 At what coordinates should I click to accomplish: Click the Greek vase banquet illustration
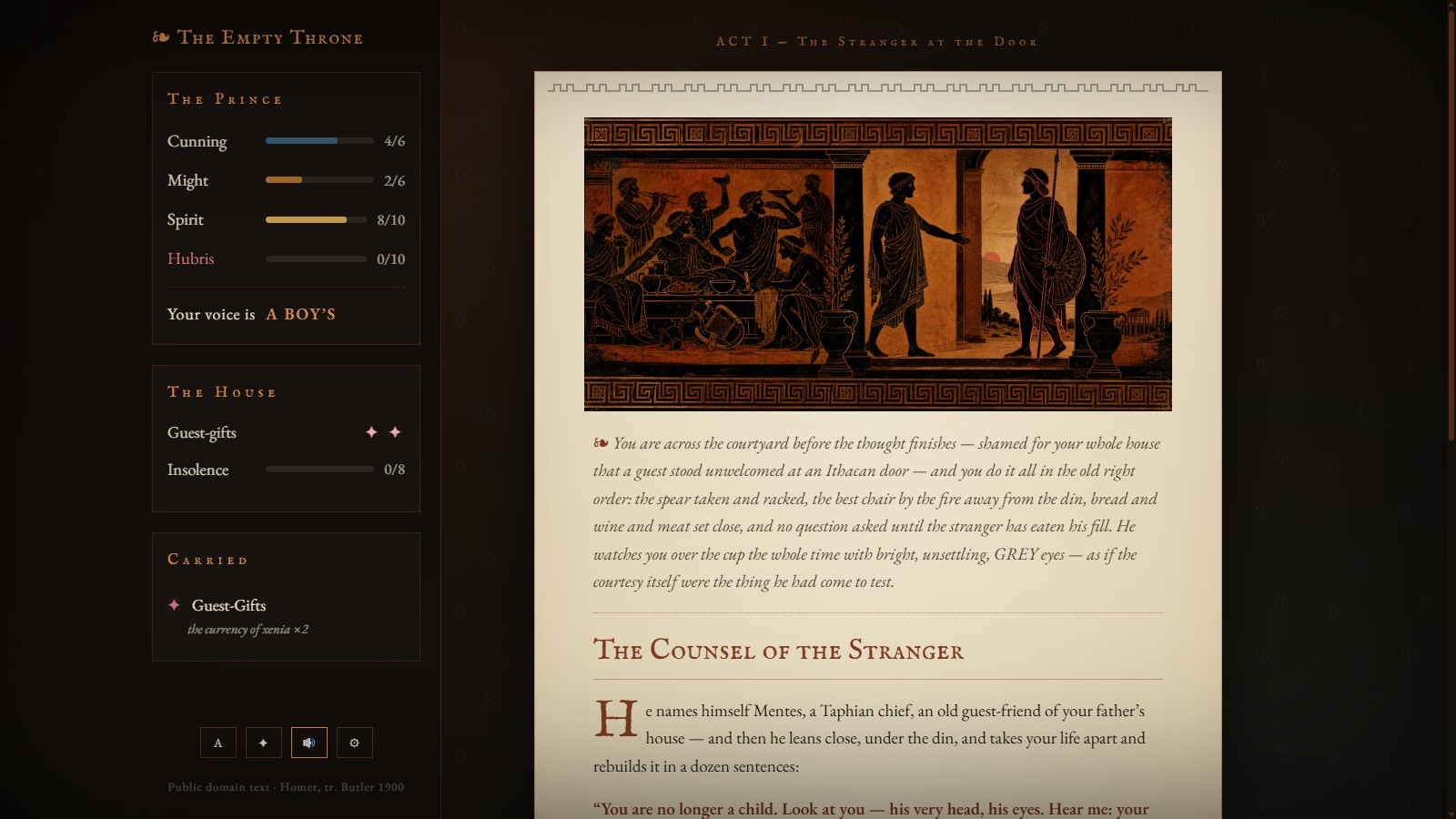click(878, 264)
